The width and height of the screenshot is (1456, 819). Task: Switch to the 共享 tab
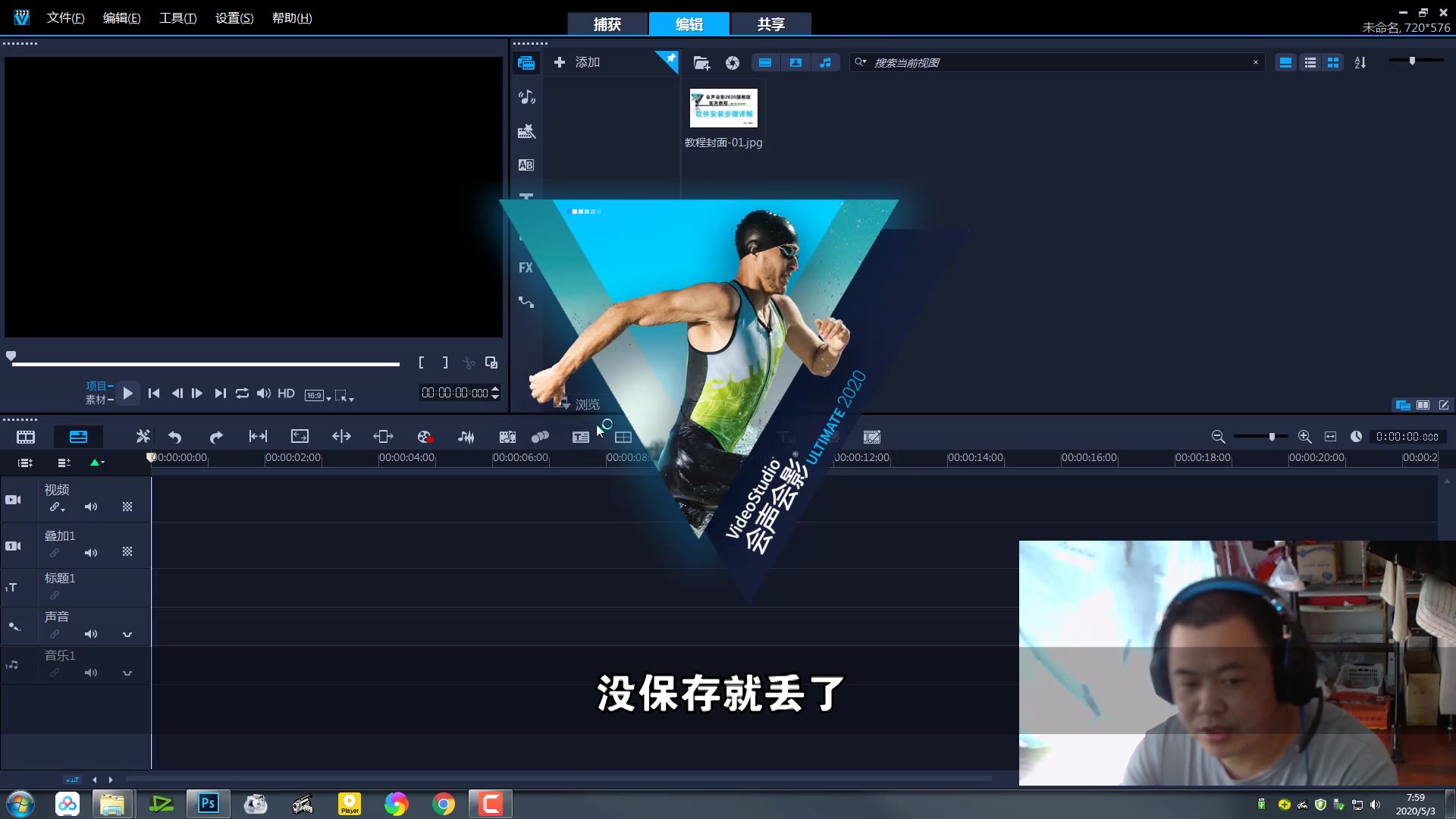(x=770, y=24)
